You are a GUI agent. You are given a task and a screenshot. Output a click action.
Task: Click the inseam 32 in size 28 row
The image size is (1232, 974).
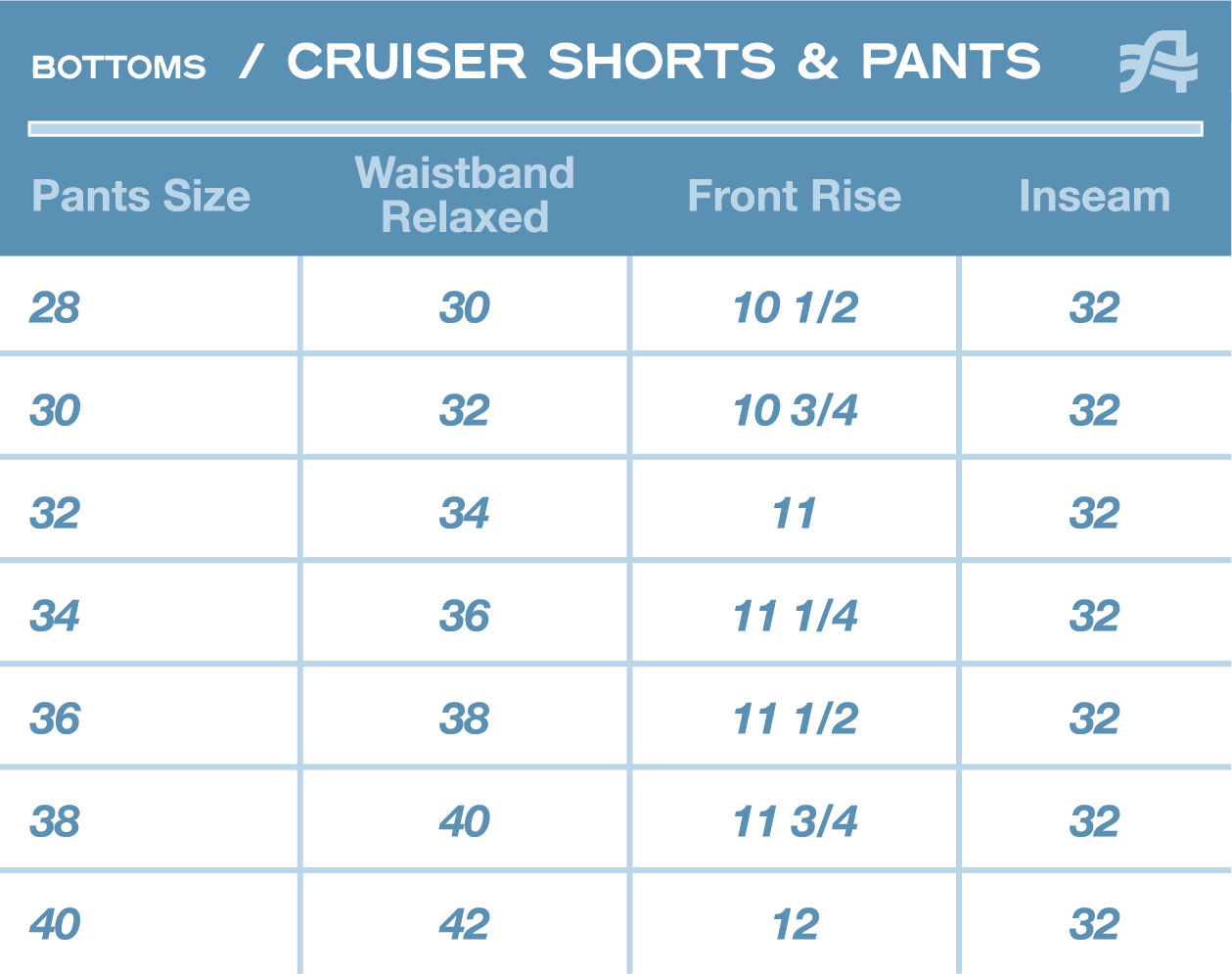1095,307
